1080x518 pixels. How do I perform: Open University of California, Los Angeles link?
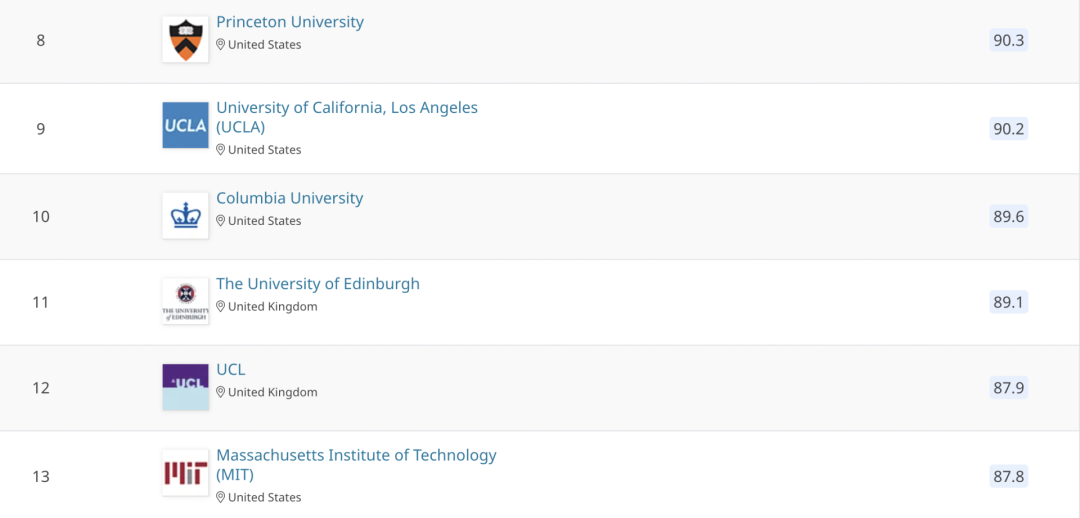[347, 108]
